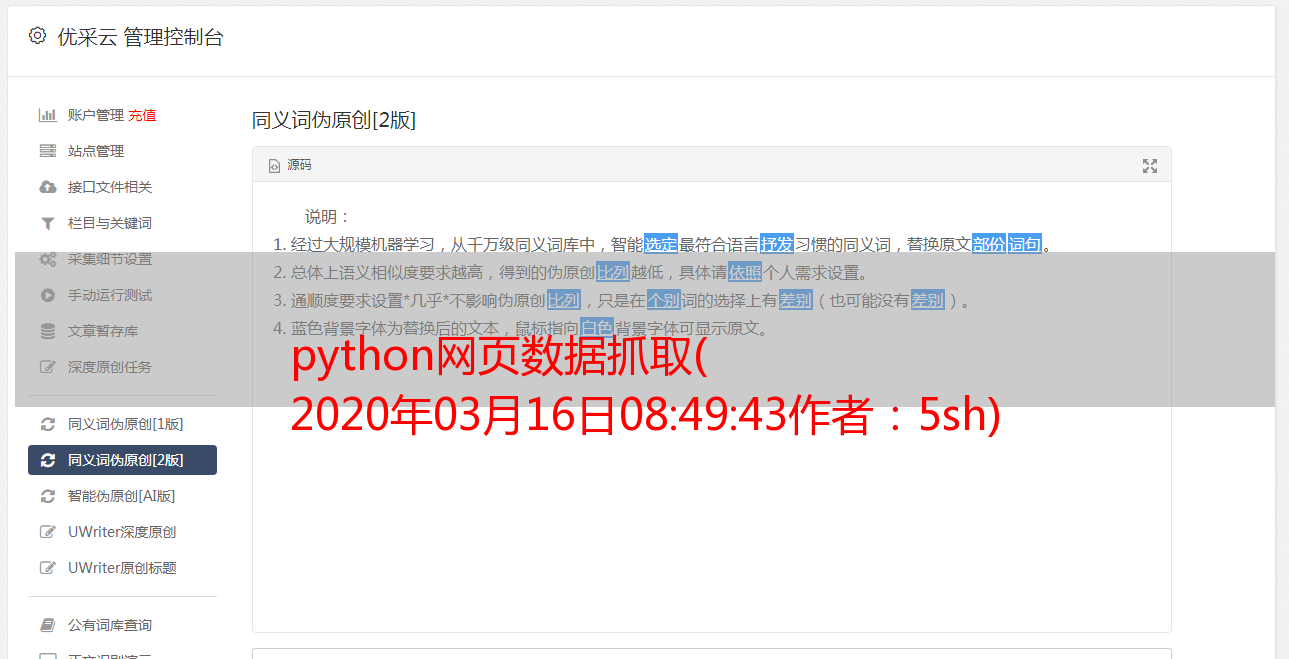
Task: Click the server icon beside 站点管理
Action: (47, 151)
